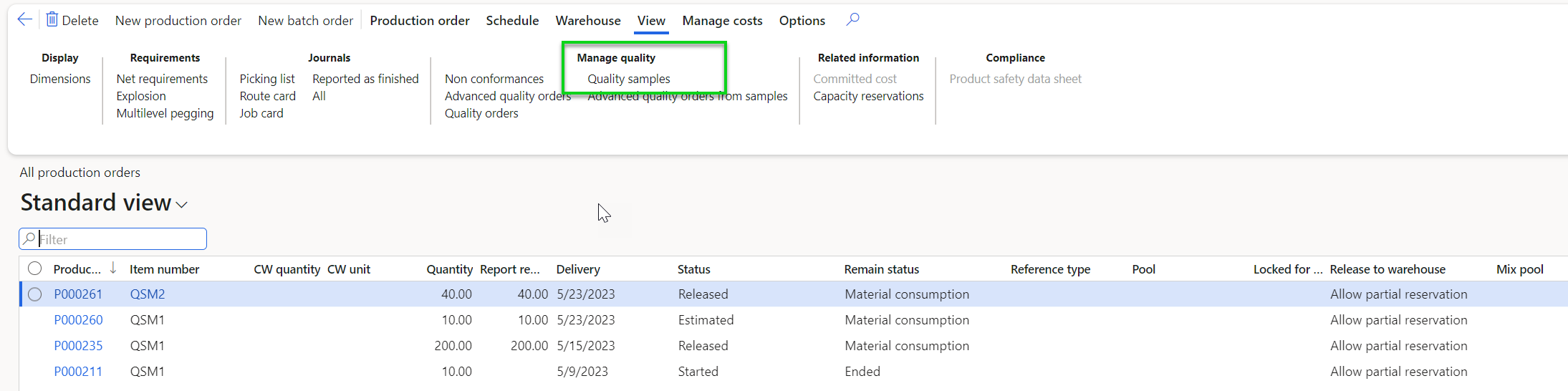Click the magnifier icon in Filter box
Viewport: 1568px width, 391px height.
point(29,239)
